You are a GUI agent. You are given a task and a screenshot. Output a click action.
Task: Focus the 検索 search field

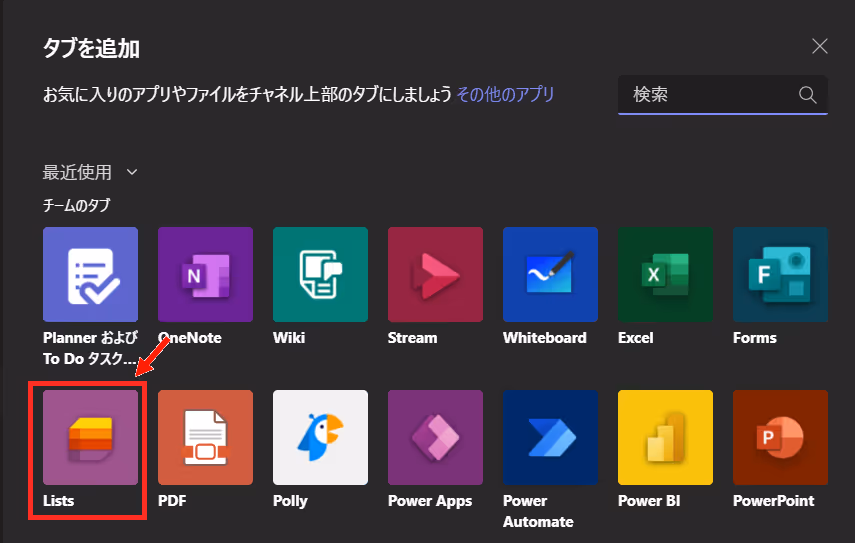(722, 95)
